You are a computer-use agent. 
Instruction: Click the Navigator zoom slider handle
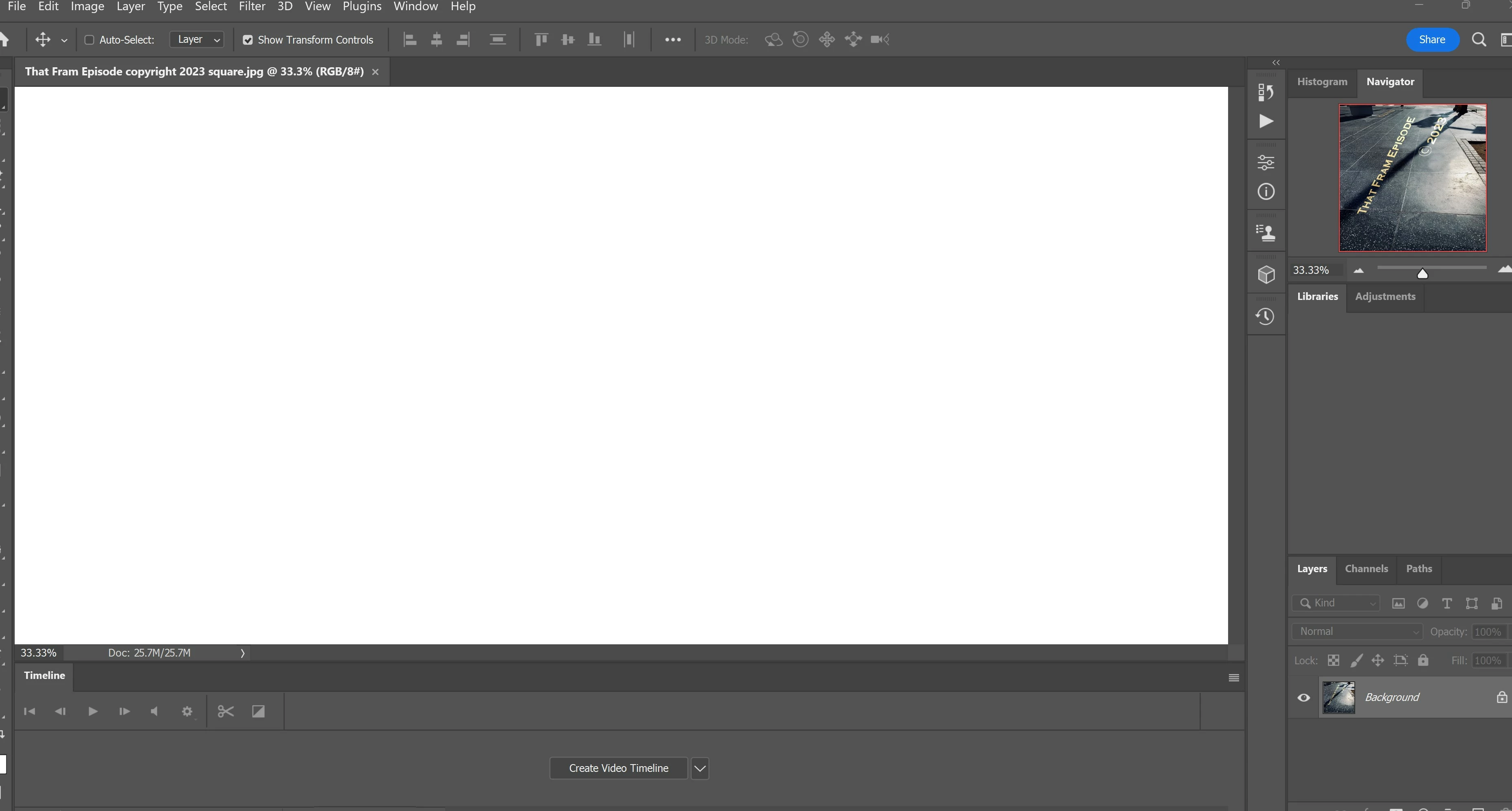pos(1422,273)
